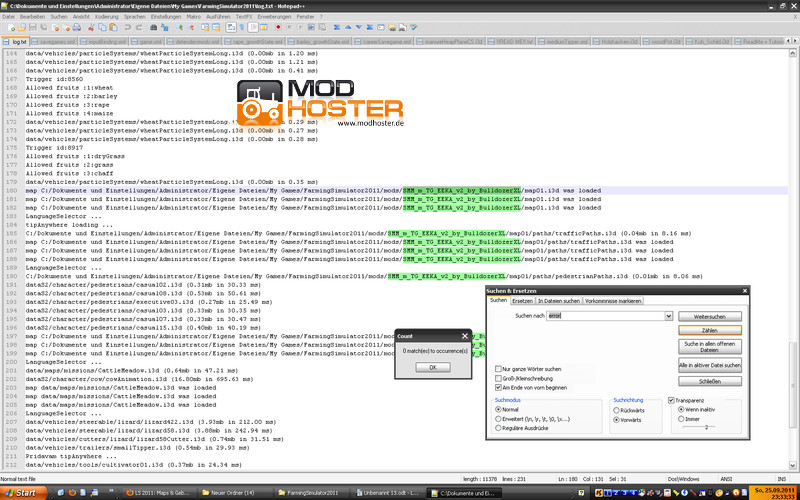The image size is (800, 500).
Task: Open the Datei menu
Action: pos(9,17)
